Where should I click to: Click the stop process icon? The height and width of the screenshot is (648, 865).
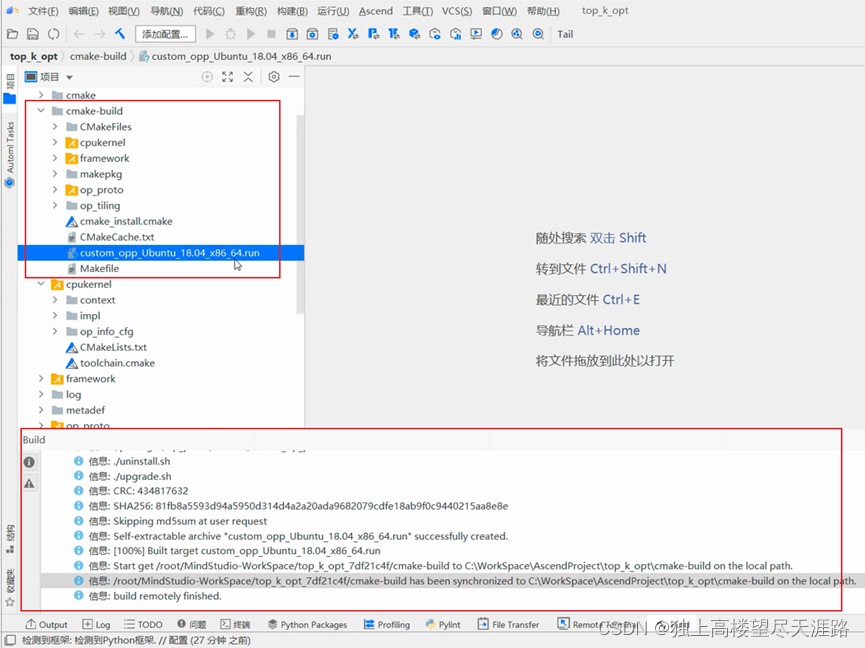click(x=271, y=33)
